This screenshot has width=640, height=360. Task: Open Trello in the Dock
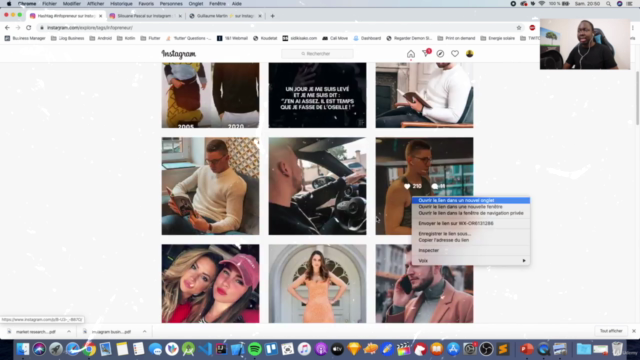[271, 349]
